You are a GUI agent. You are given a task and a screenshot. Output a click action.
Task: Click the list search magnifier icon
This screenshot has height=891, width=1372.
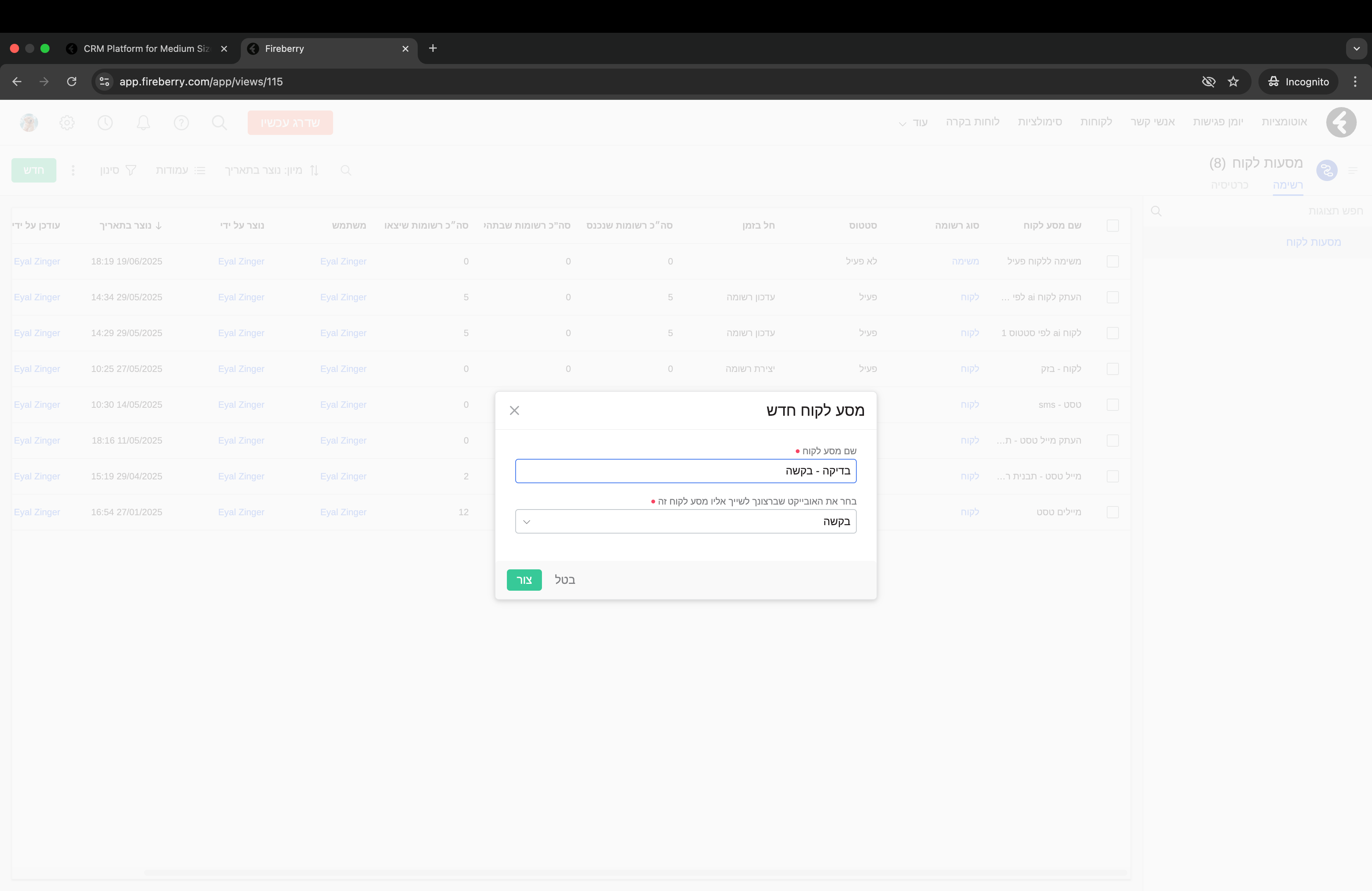346,170
